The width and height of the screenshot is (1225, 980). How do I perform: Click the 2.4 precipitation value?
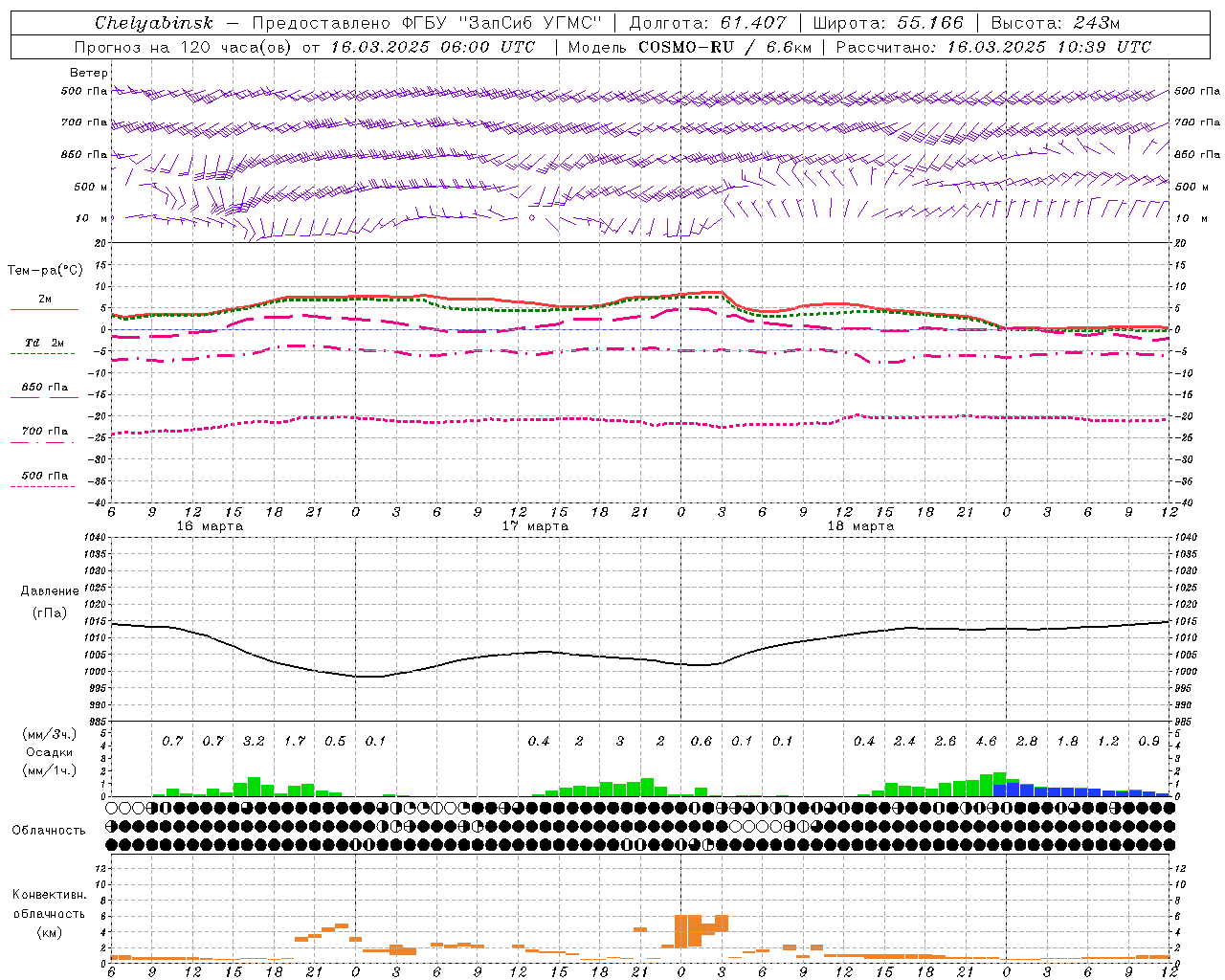pos(904,742)
